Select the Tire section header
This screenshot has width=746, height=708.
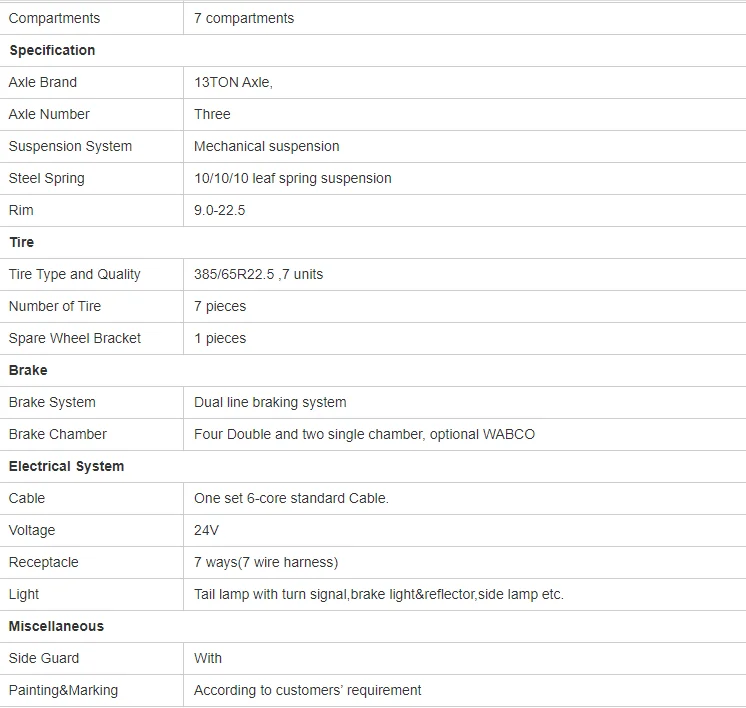point(22,242)
